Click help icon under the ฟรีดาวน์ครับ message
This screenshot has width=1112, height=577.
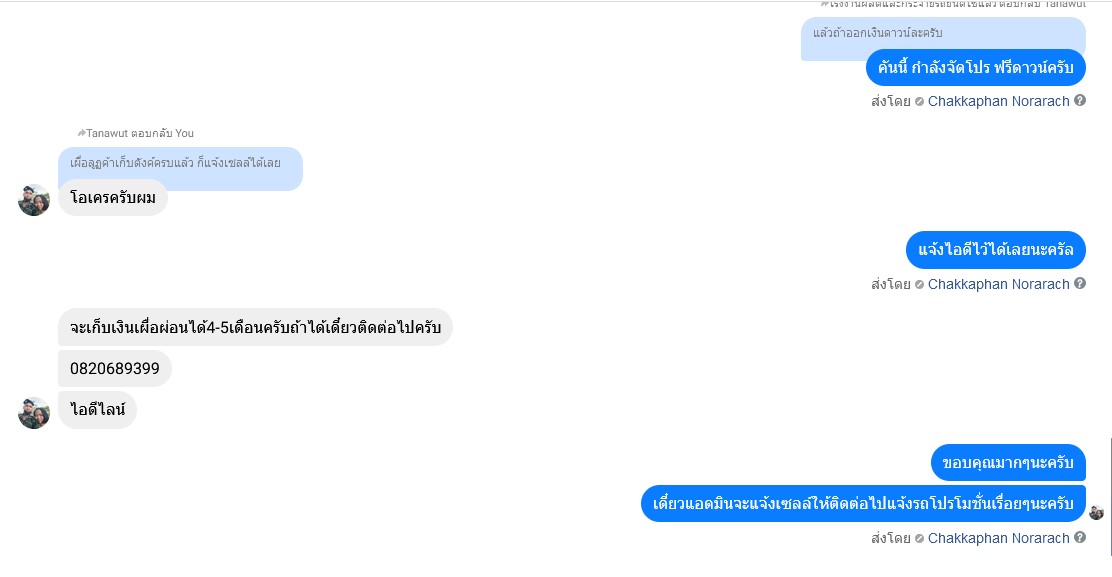tap(1079, 101)
